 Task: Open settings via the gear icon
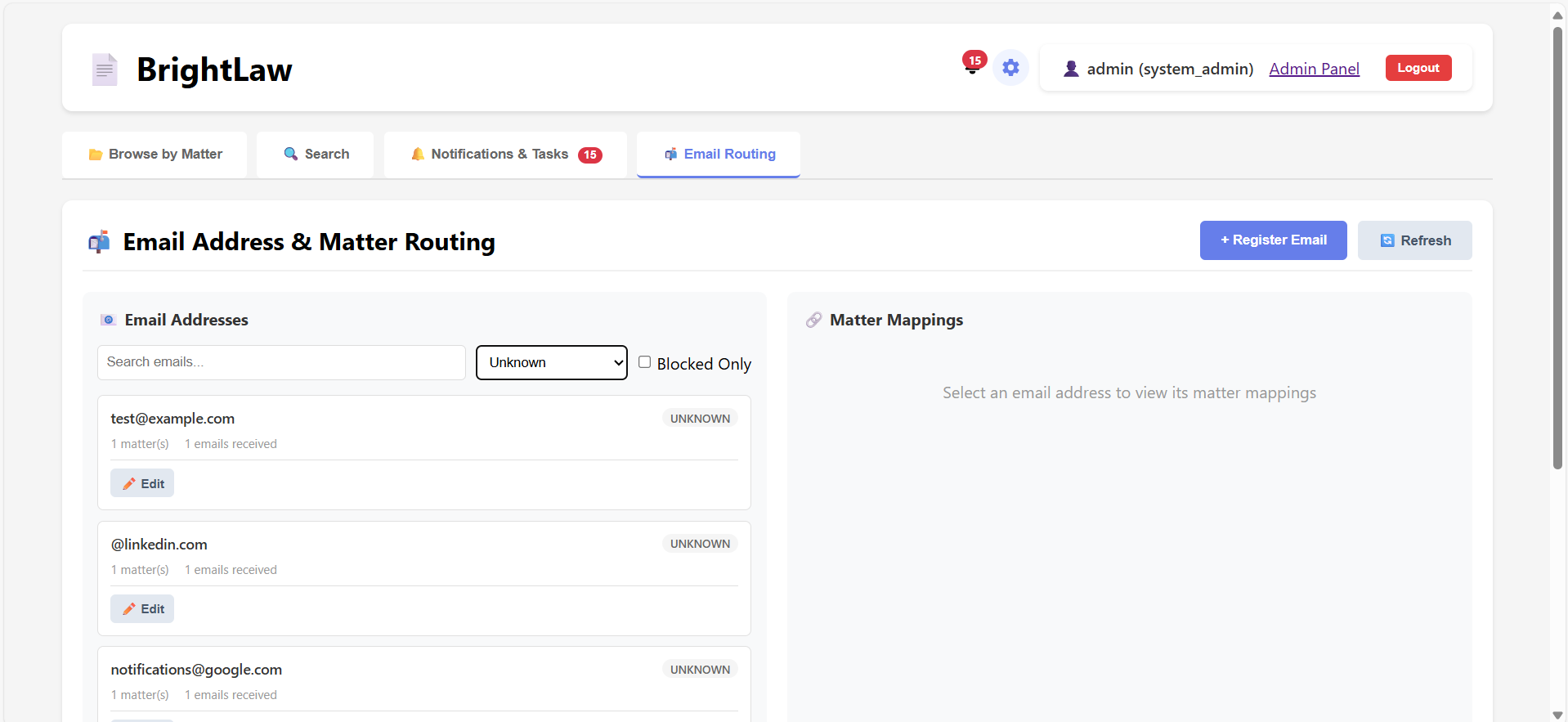[x=1010, y=68]
